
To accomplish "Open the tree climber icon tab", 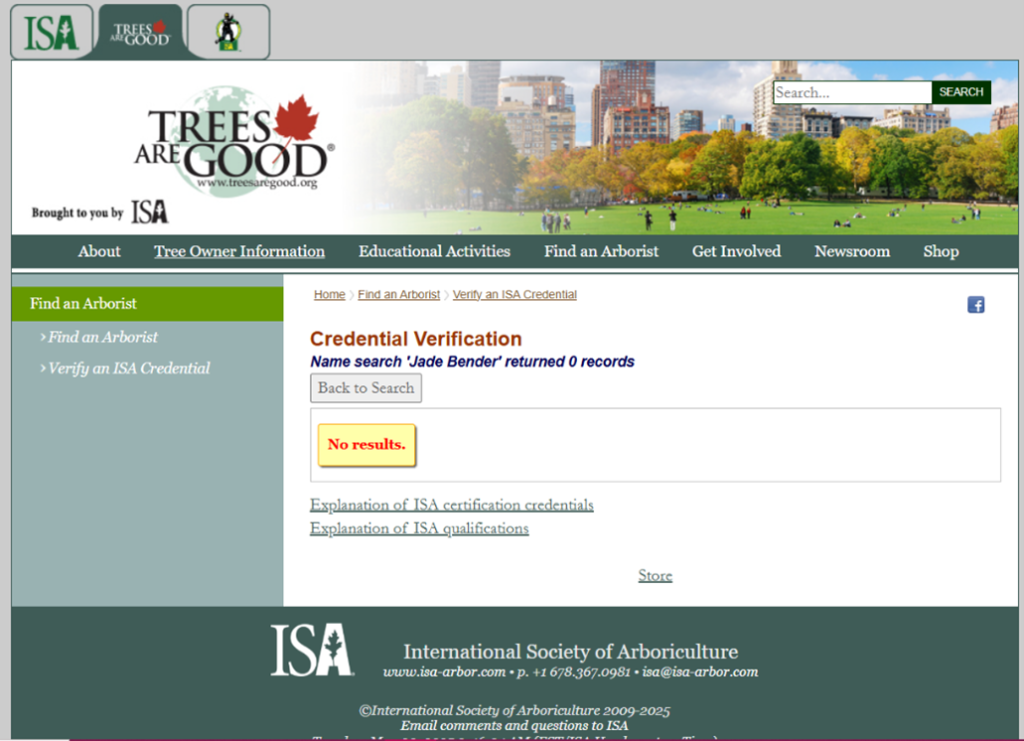I will [229, 32].
